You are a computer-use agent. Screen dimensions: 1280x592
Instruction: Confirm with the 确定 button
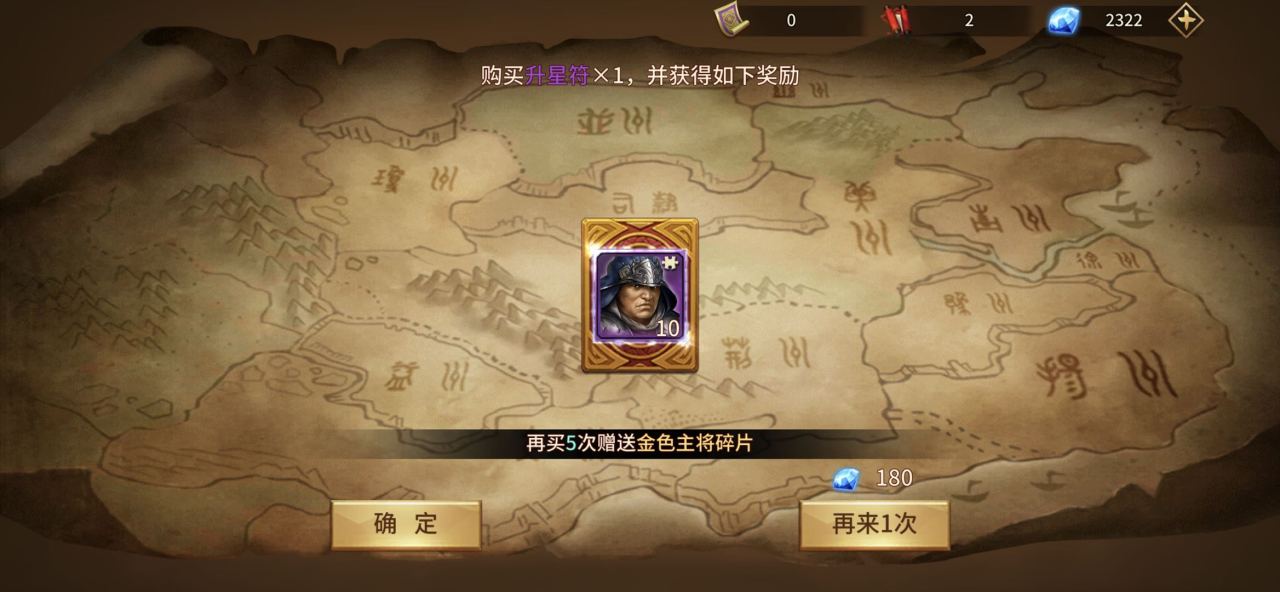(406, 524)
